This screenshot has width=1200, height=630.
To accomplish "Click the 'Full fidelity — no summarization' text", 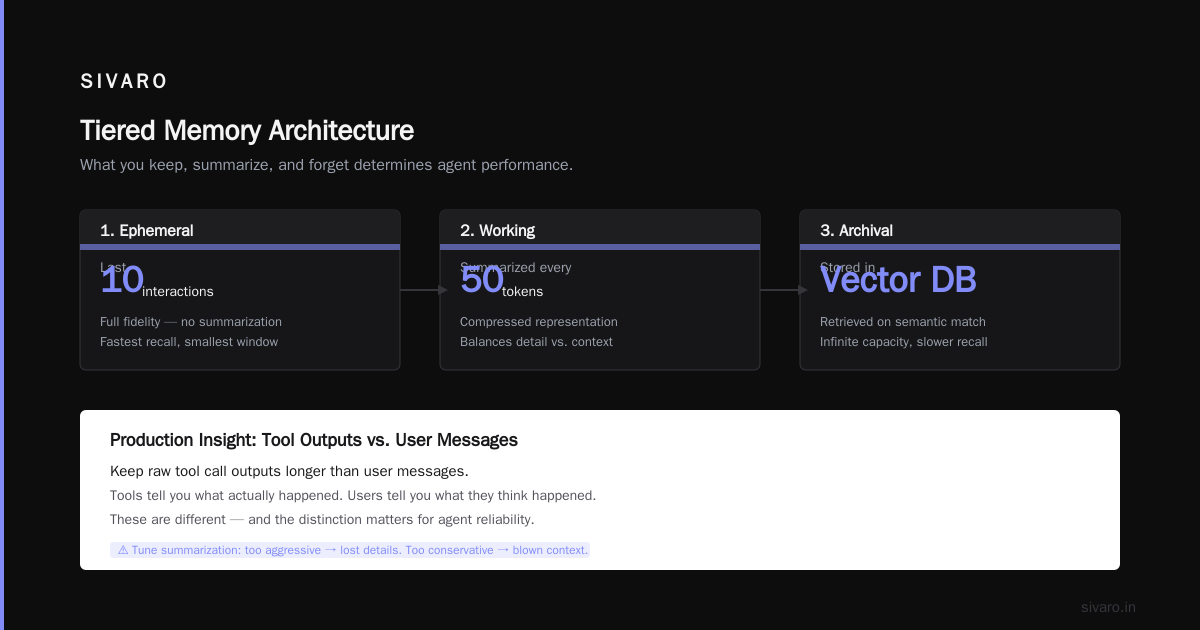I will point(191,322).
